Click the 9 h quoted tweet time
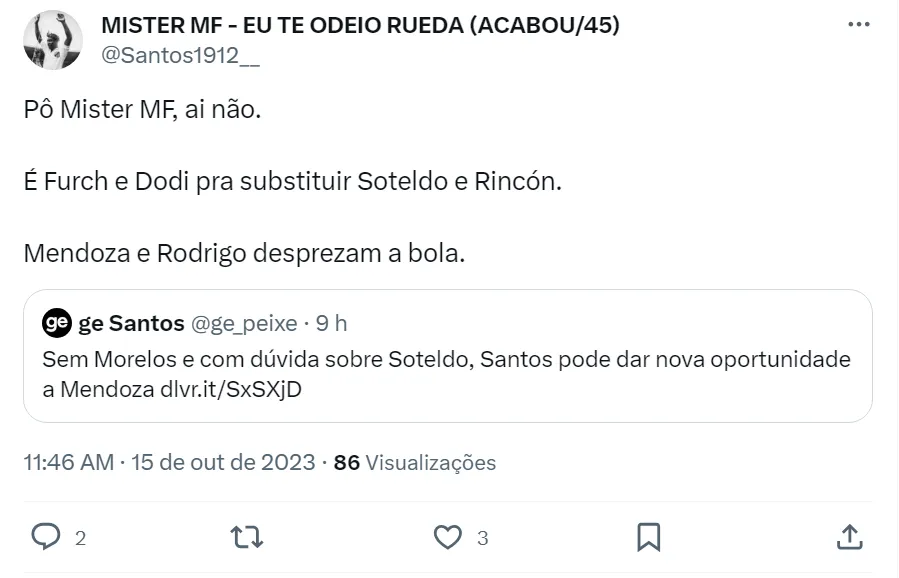This screenshot has height=578, width=899. coord(331,323)
